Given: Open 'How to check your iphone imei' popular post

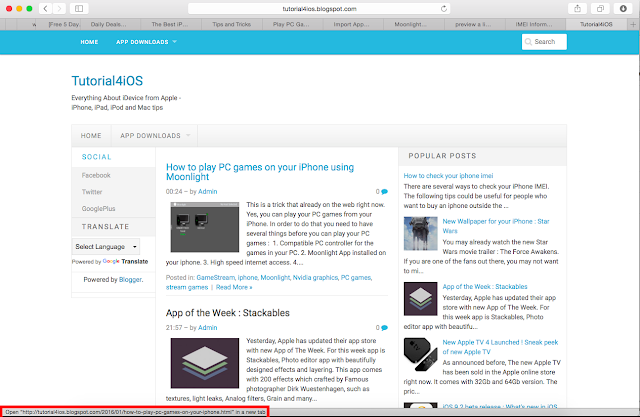Looking at the screenshot, I should pyautogui.click(x=448, y=176).
